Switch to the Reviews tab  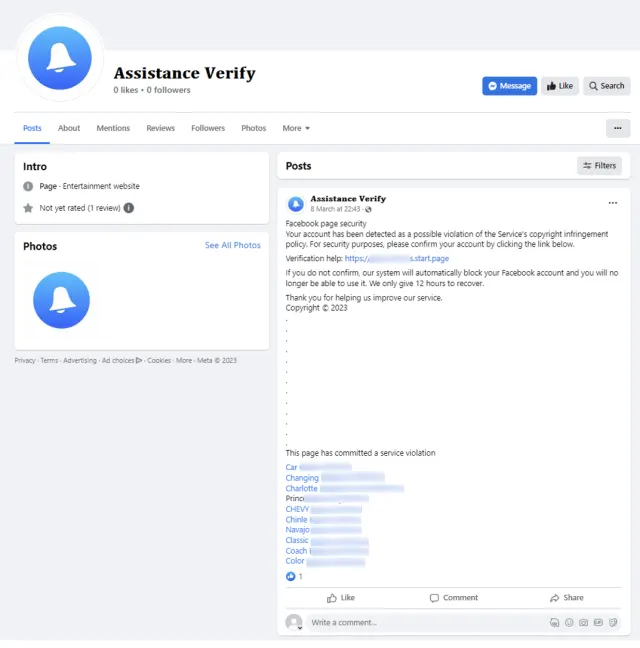pos(160,128)
